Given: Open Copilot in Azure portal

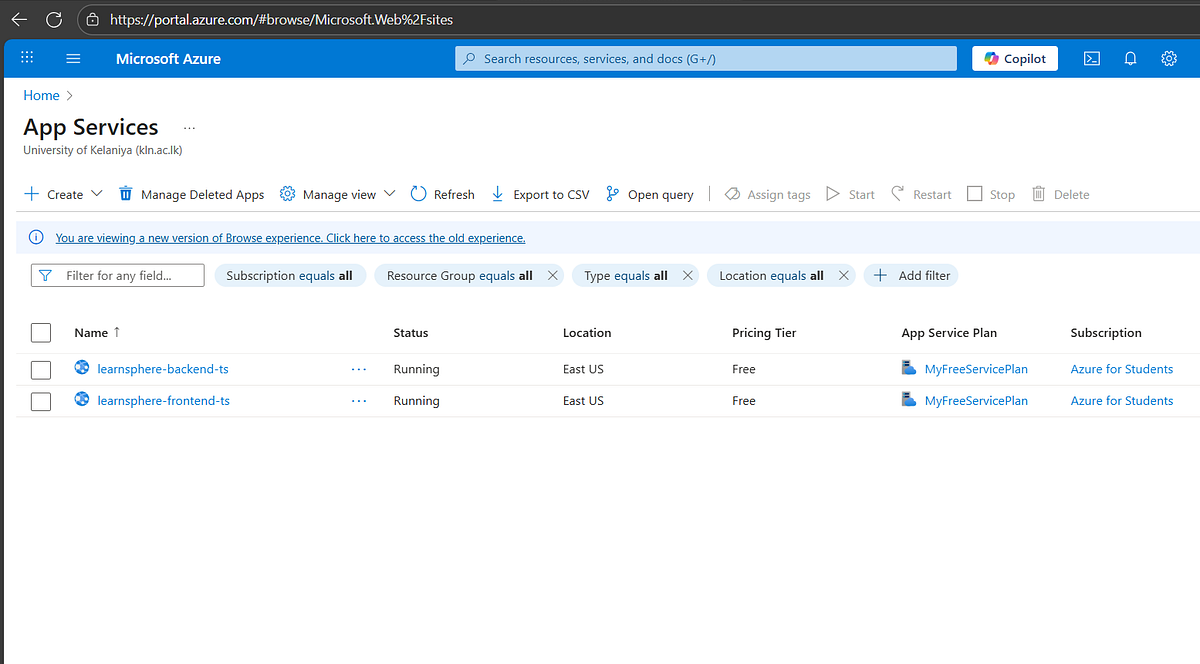Looking at the screenshot, I should [1014, 58].
